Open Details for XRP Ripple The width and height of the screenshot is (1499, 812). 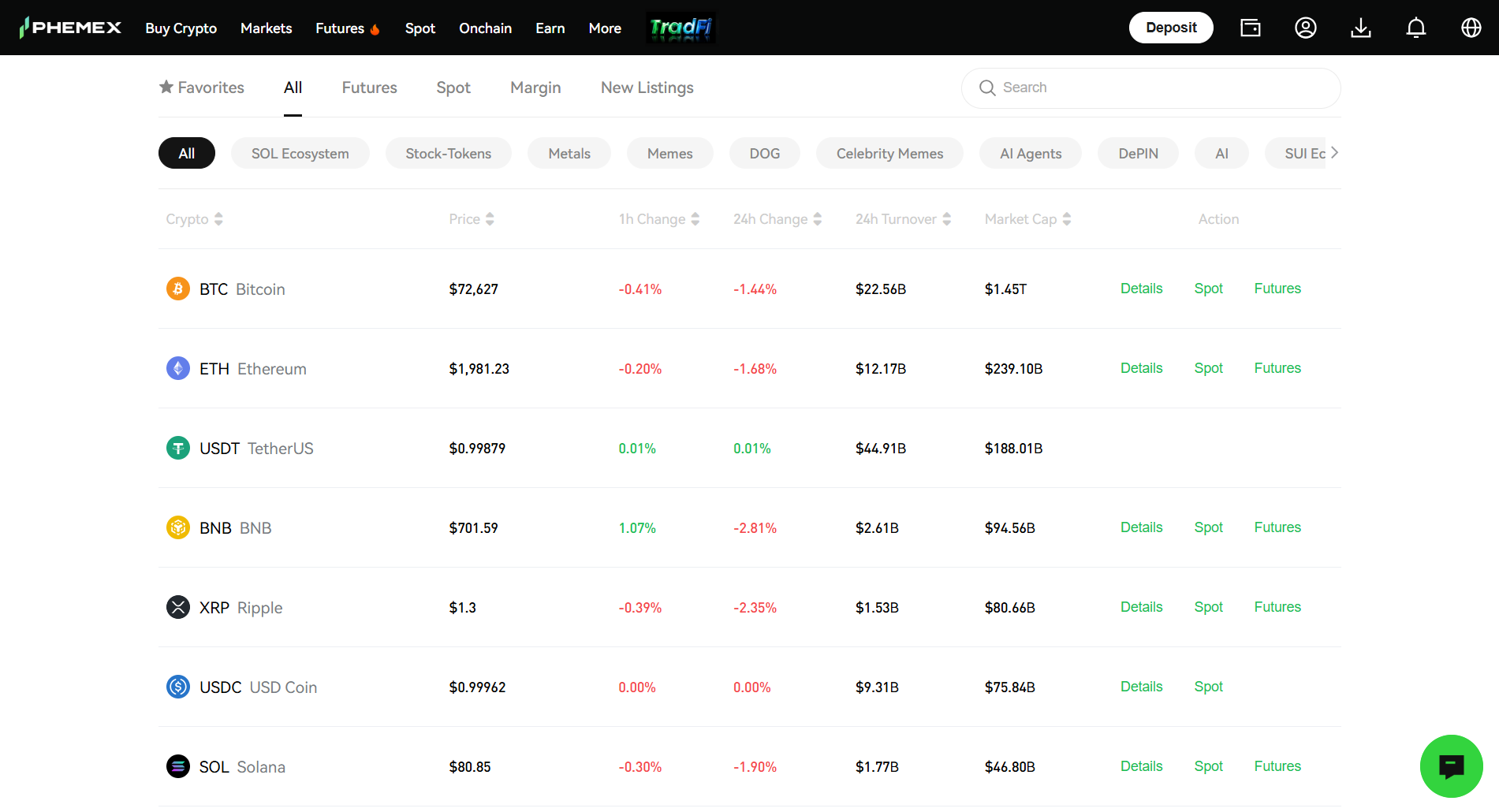[x=1142, y=607]
